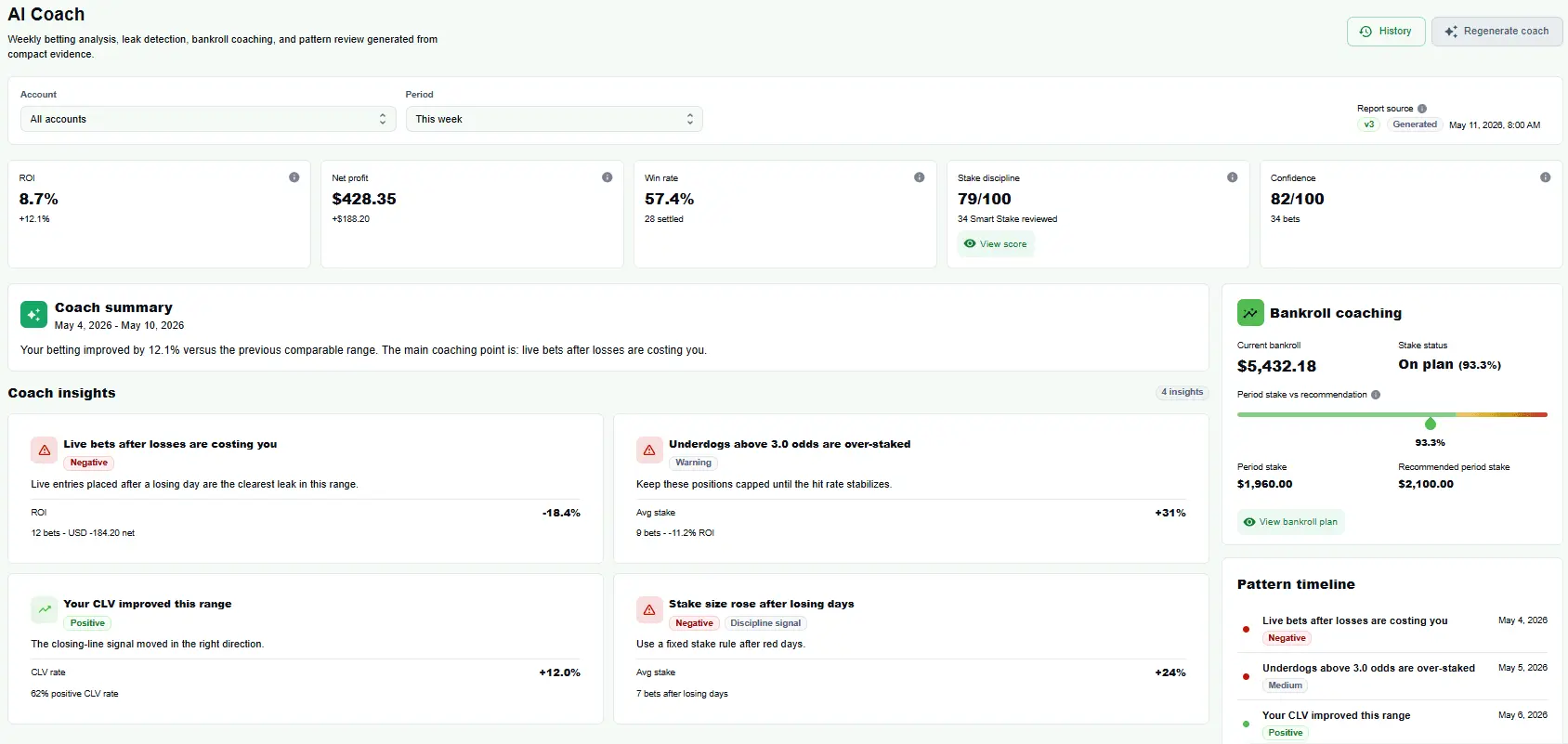Viewport: 1568px width, 744px height.
Task: Click the +12.0% CLV rate value
Action: tap(560, 672)
